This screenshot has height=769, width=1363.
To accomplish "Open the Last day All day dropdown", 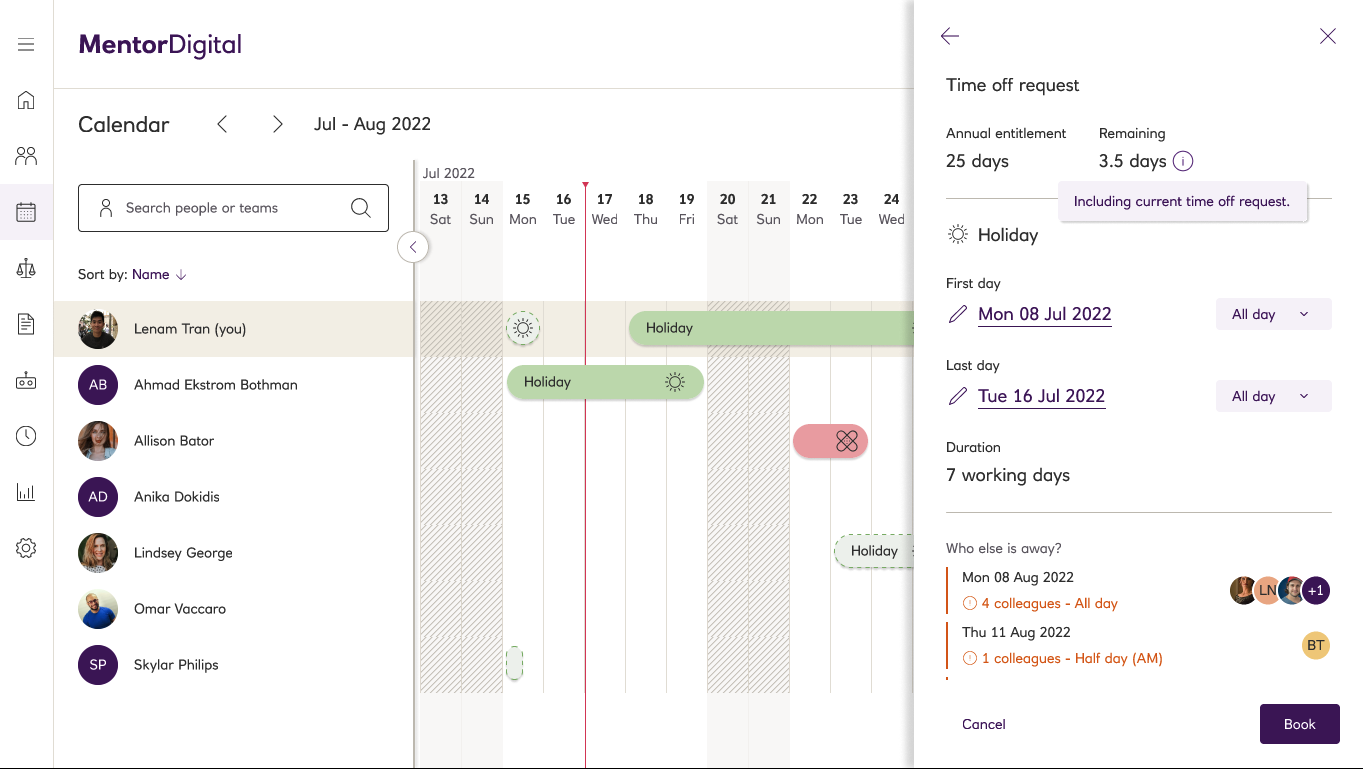I will pos(1274,396).
